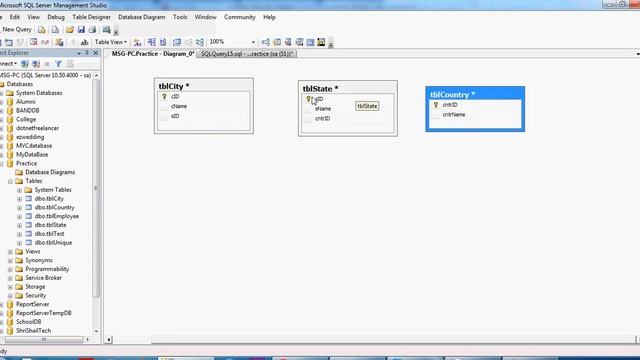Click the Add Table icon in the diagram toolbar

pyautogui.click(x=9, y=42)
